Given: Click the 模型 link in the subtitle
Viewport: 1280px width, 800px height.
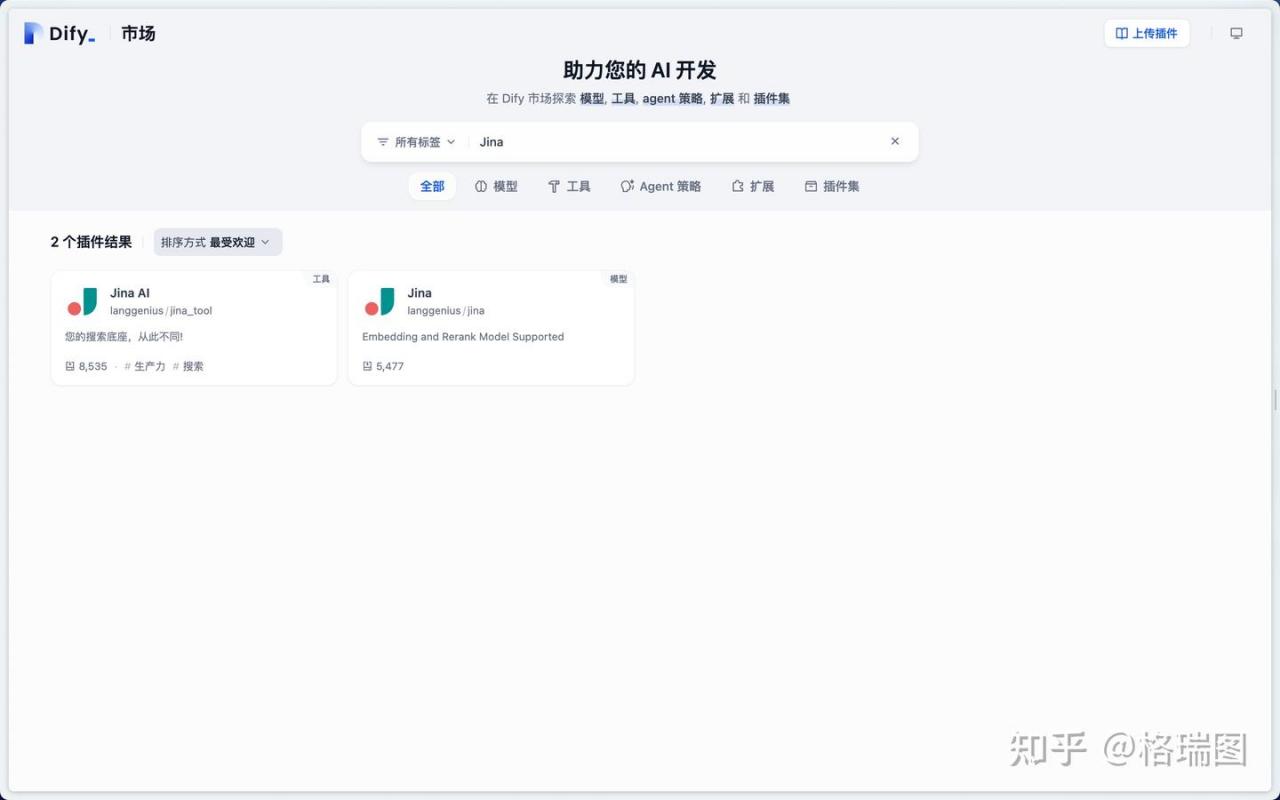Looking at the screenshot, I should click(x=592, y=99).
